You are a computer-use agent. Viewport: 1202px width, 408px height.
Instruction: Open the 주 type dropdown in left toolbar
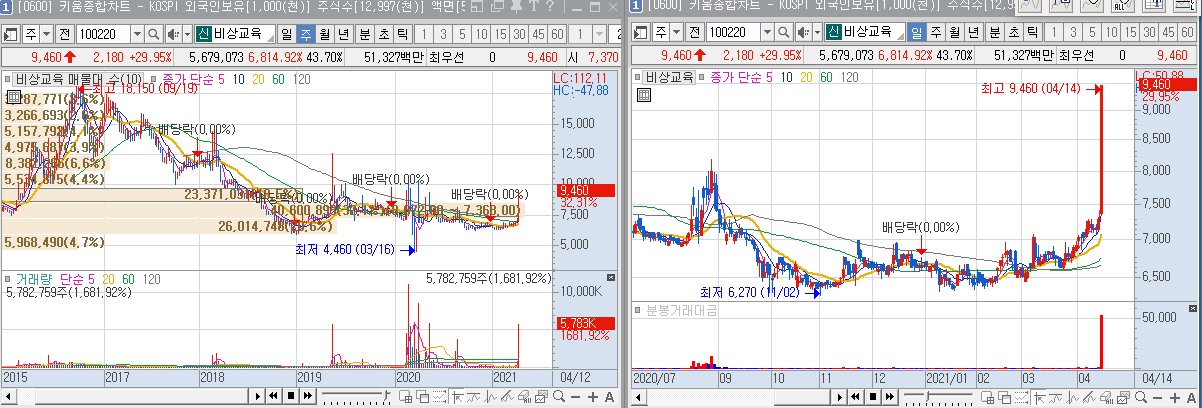46,34
